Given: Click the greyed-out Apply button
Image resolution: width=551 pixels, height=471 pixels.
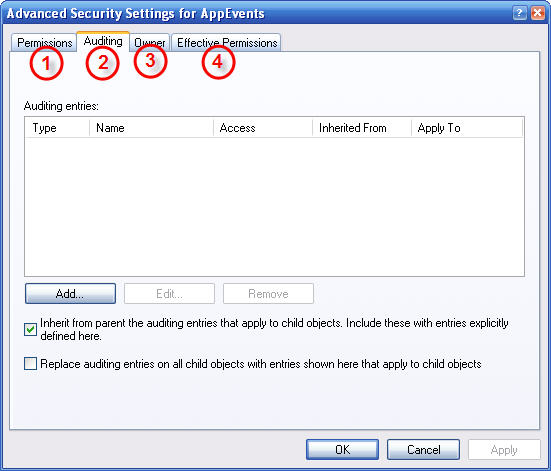Looking at the screenshot, I should point(504,450).
